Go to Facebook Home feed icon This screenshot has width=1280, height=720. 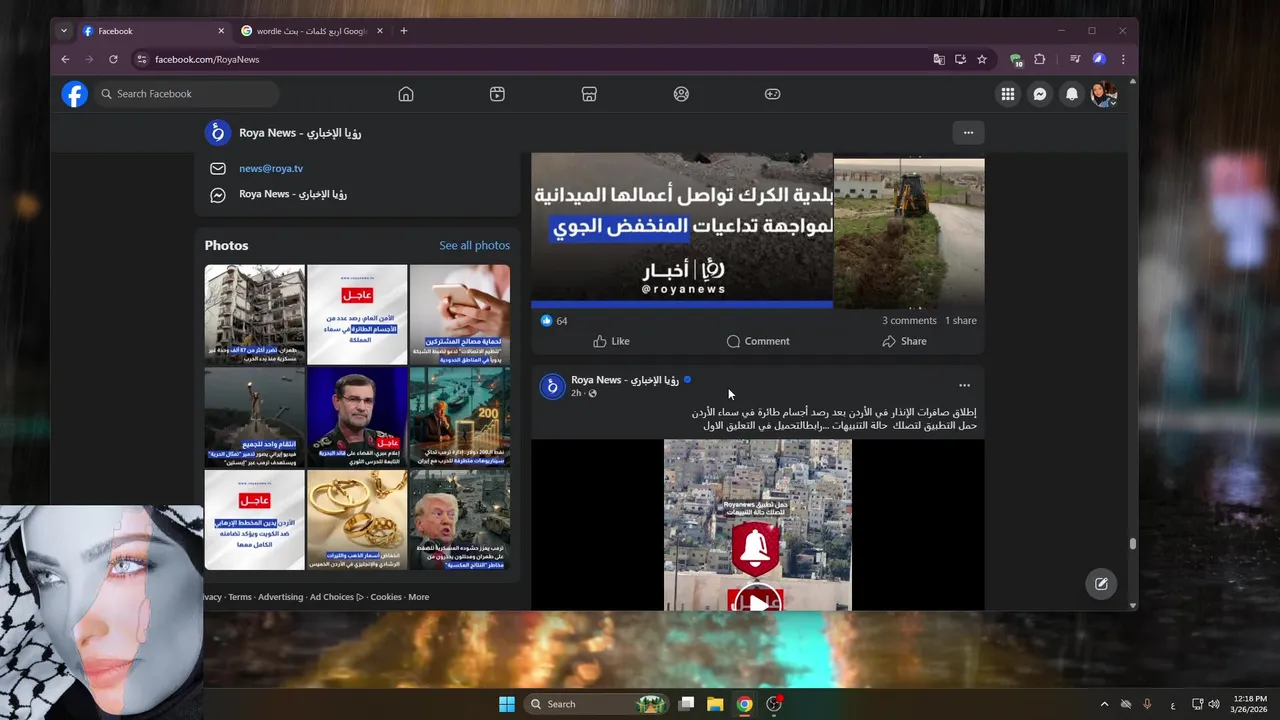click(406, 94)
